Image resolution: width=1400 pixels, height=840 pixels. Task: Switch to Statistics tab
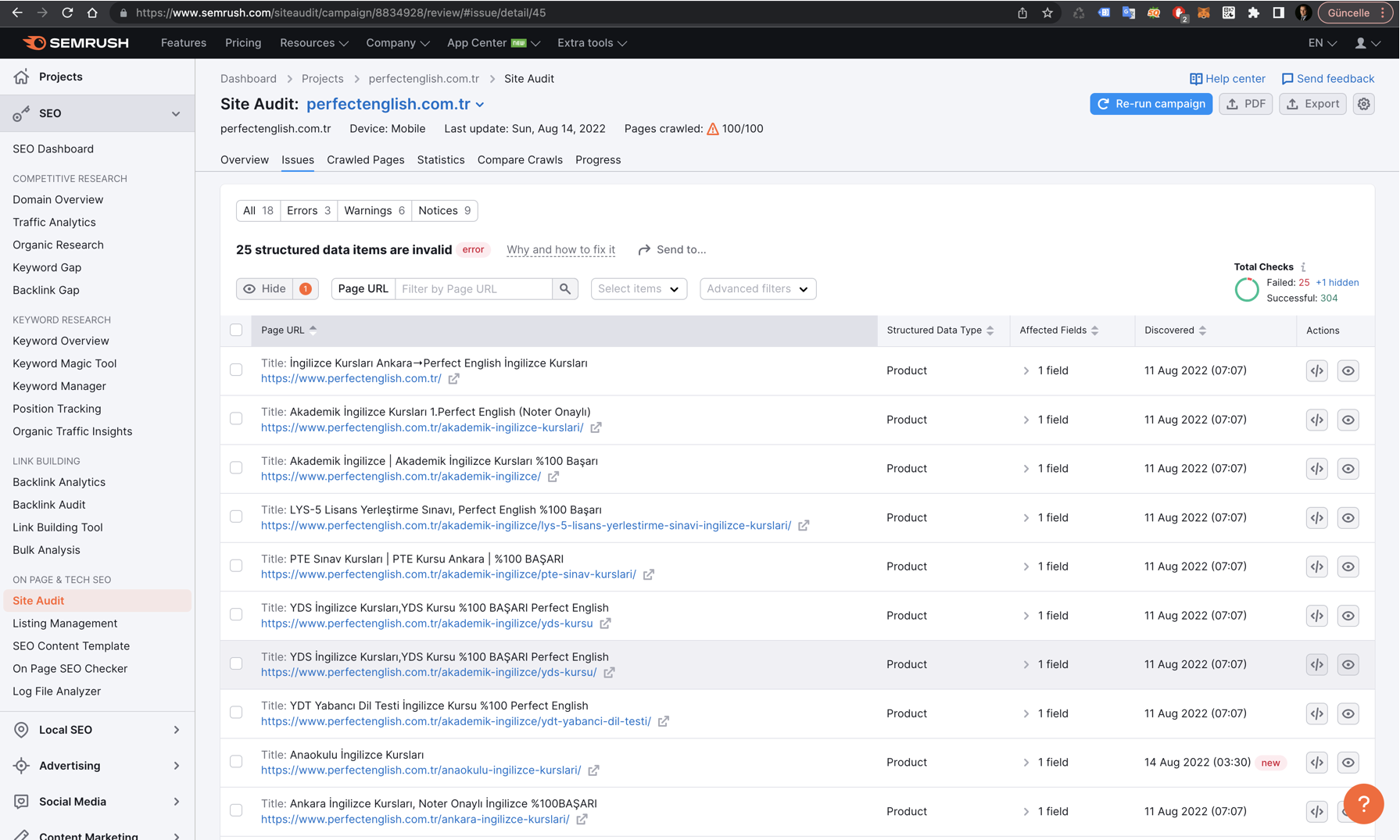[441, 160]
